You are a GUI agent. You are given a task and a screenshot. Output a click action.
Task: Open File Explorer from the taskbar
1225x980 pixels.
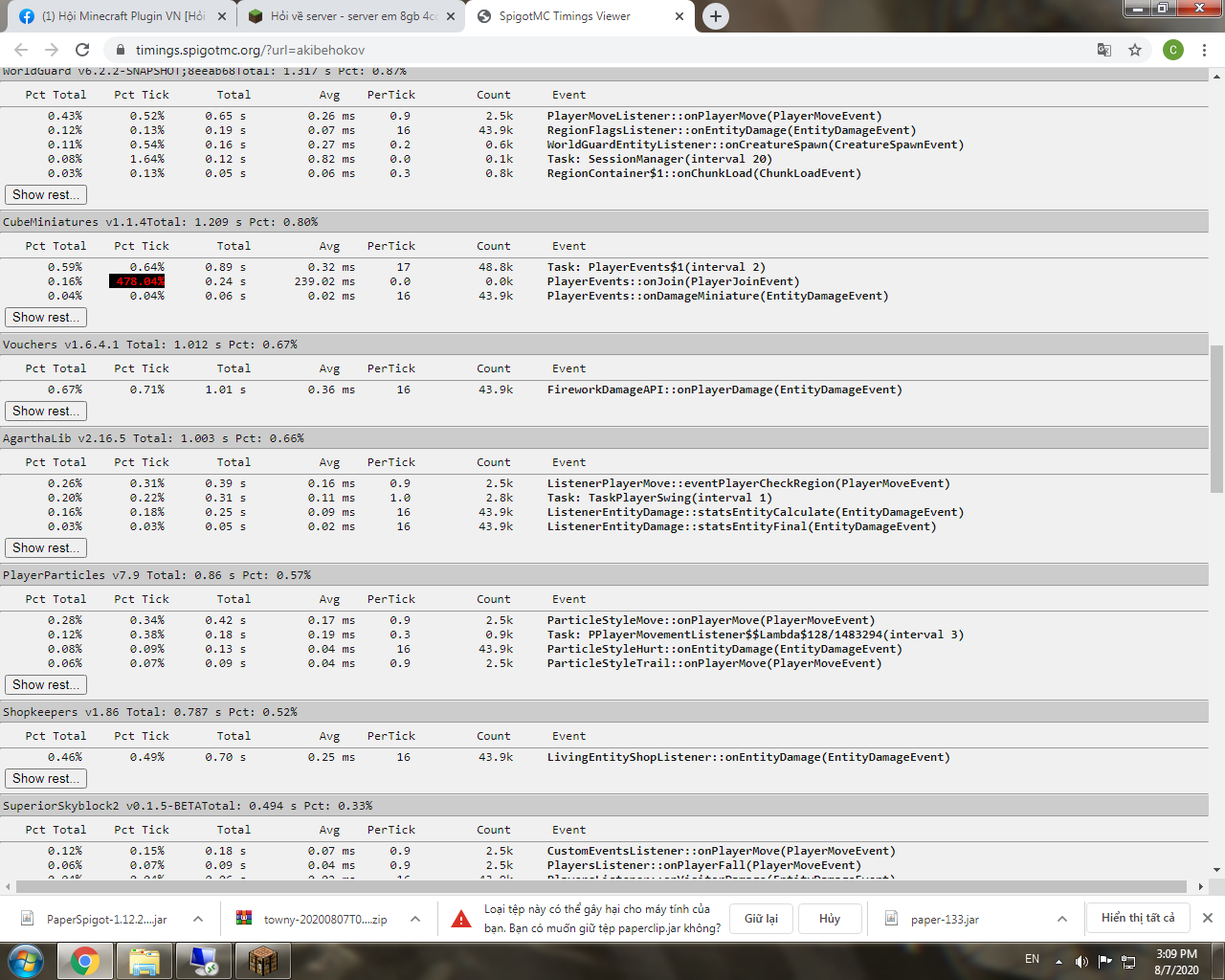point(145,961)
